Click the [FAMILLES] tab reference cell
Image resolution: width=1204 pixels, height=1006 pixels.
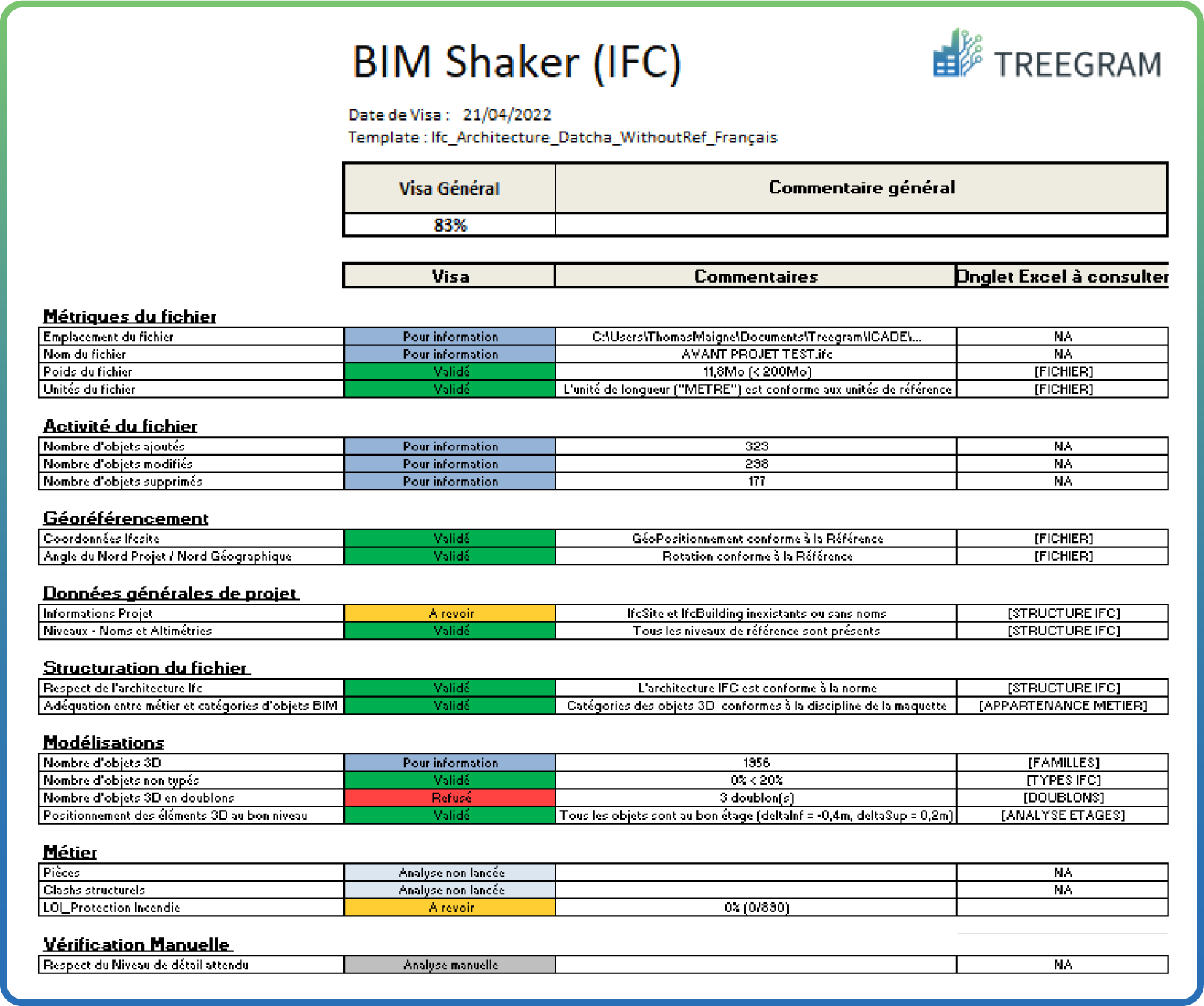coord(1063,763)
